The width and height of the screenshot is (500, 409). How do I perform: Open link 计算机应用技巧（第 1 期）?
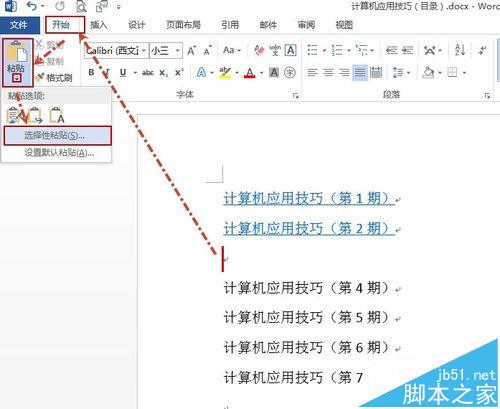click(309, 198)
